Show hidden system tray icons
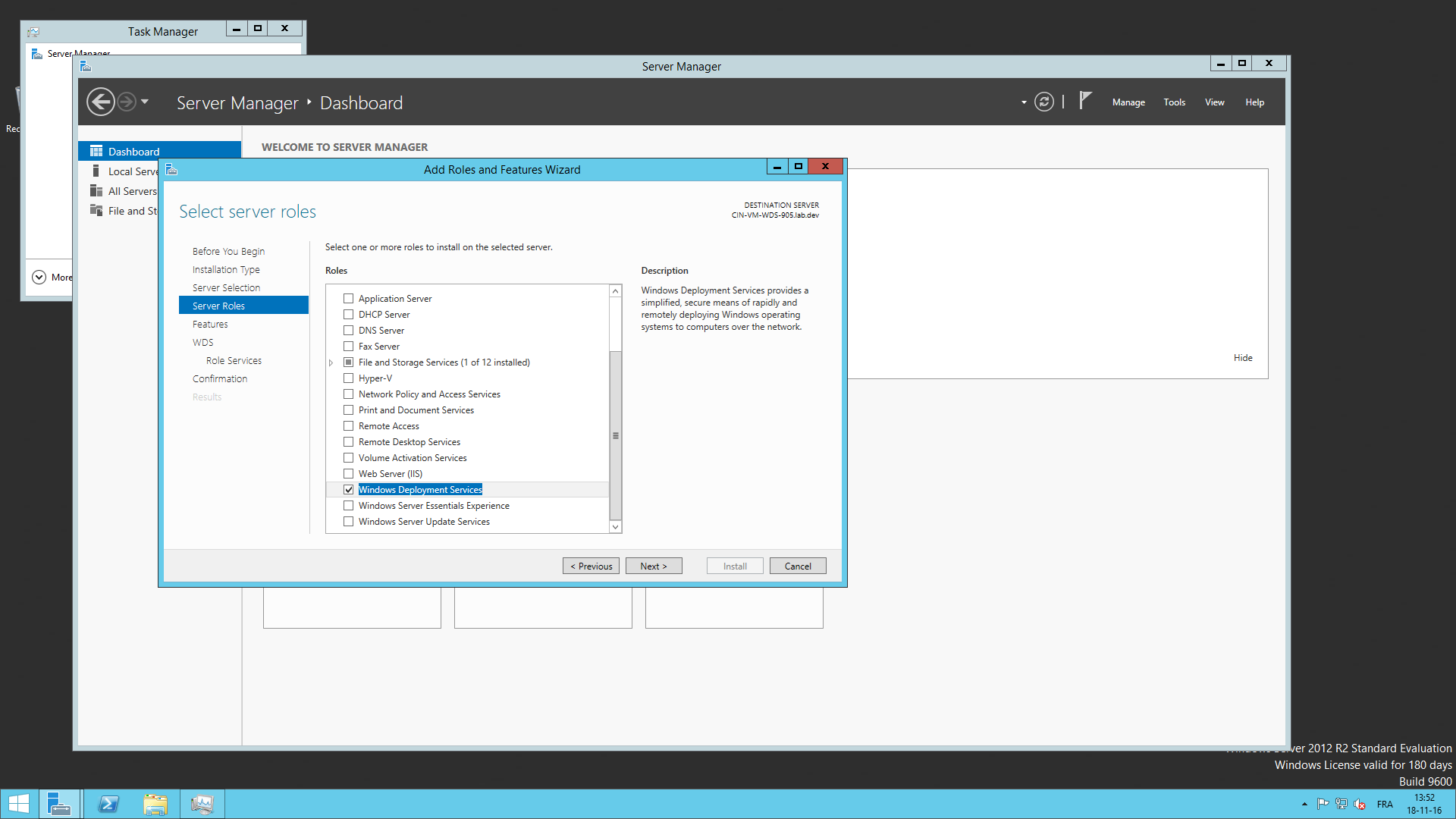The image size is (1456, 819). [x=1304, y=804]
